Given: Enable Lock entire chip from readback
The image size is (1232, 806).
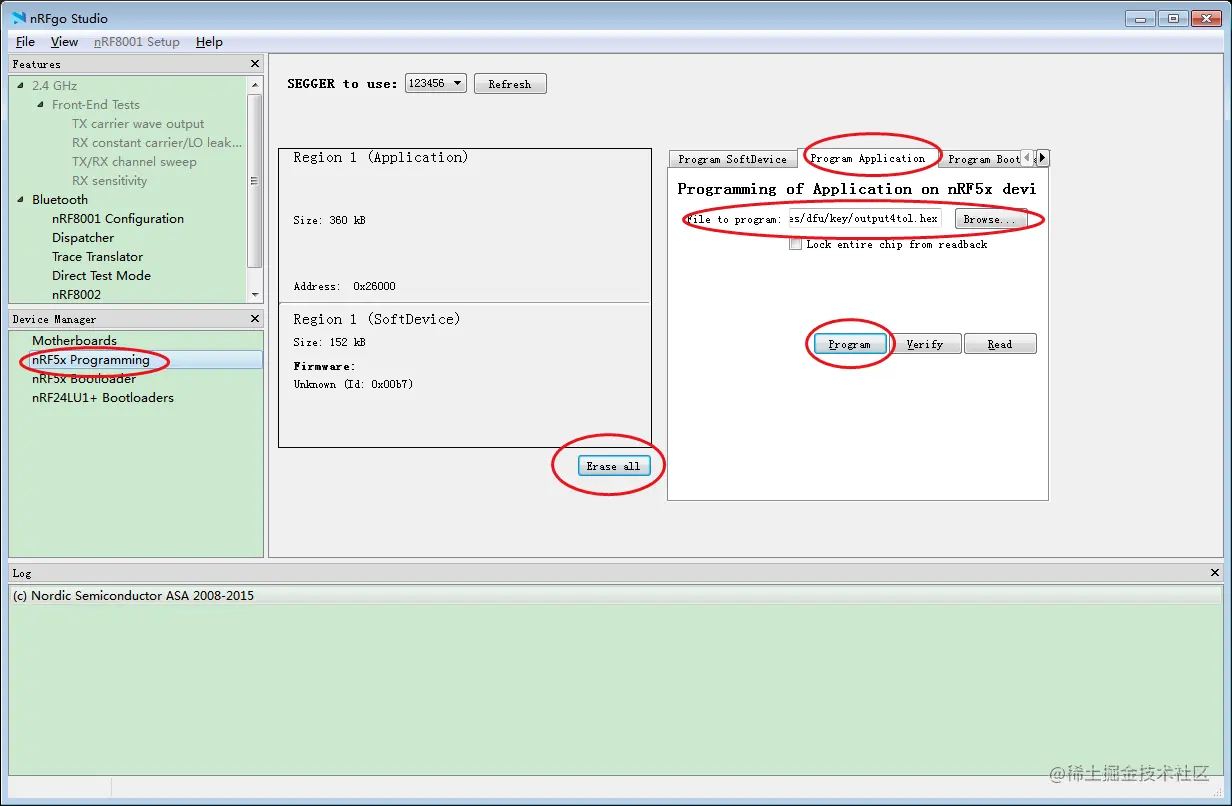Looking at the screenshot, I should 795,244.
